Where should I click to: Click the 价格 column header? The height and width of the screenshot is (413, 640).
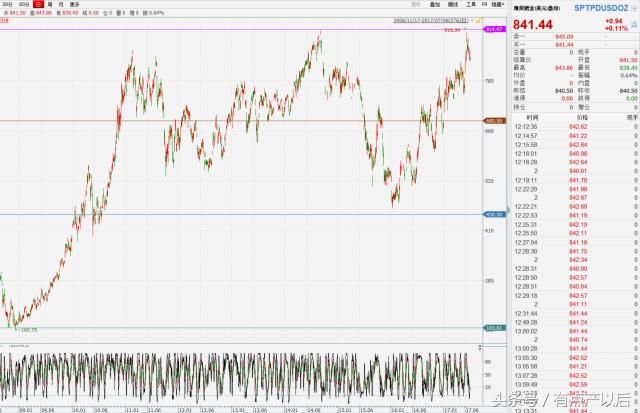(582, 118)
